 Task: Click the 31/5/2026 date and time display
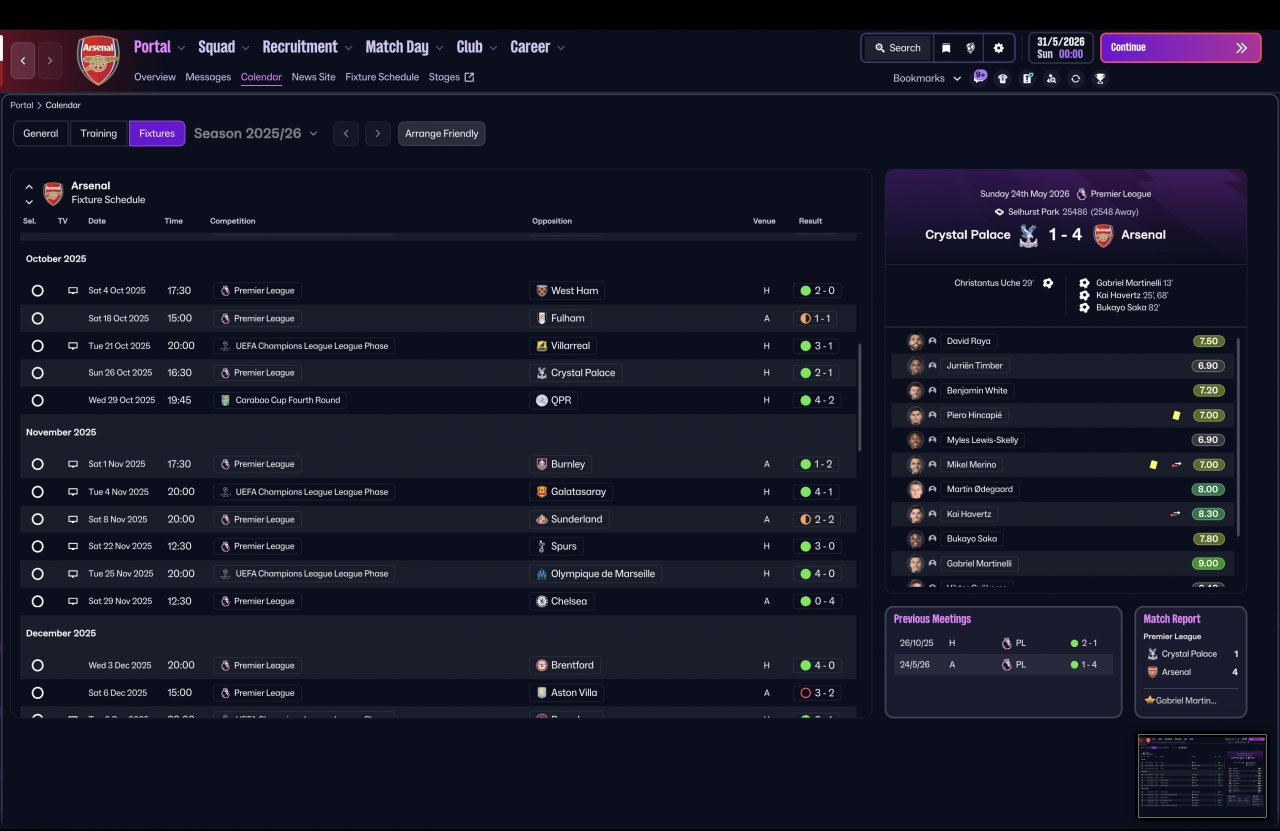(x=1061, y=48)
